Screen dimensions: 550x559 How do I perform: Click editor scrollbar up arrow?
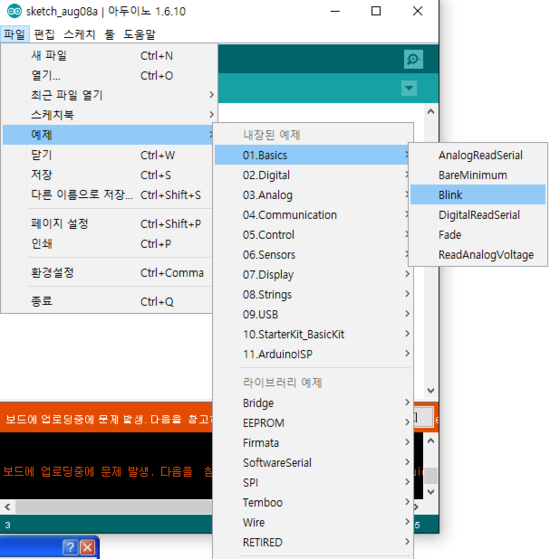pos(431,112)
